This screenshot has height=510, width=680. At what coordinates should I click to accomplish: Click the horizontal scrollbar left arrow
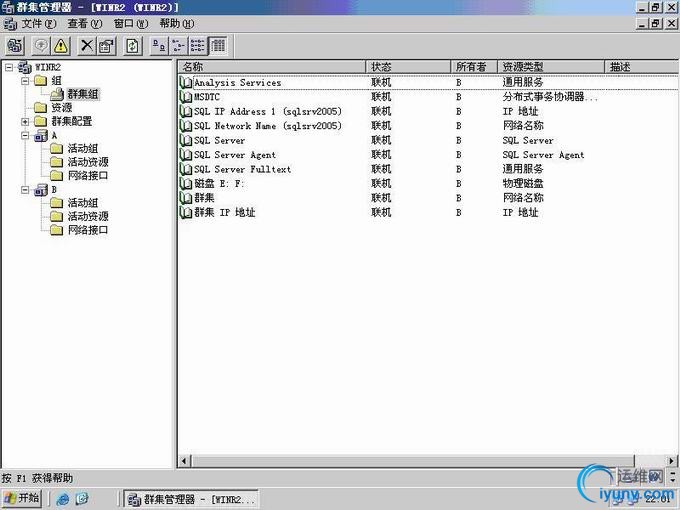click(184, 461)
